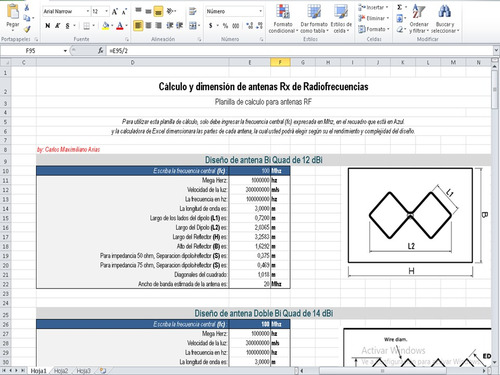500x375 pixels.
Task: Click the Cut scissors icon
Action: [27, 7]
